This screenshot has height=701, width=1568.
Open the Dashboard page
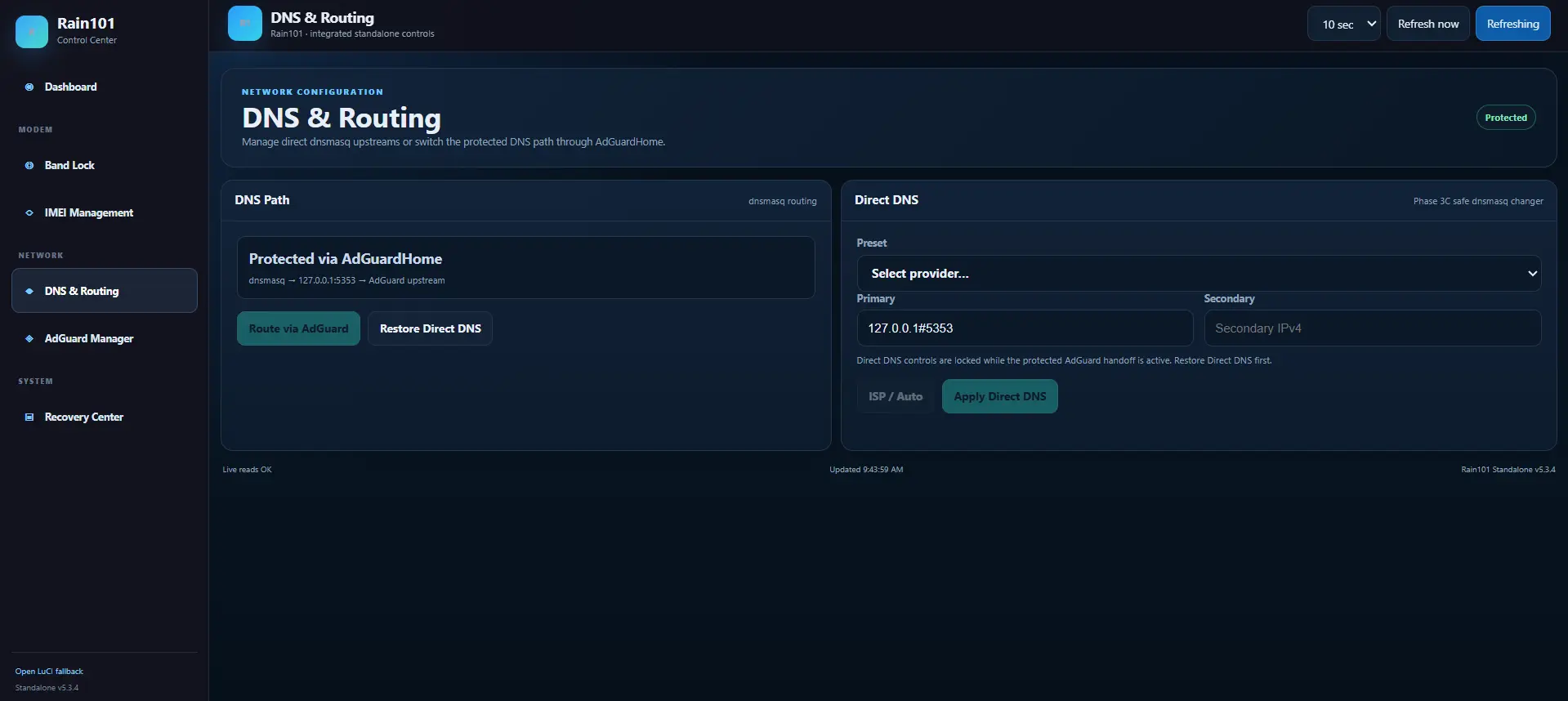[x=105, y=87]
